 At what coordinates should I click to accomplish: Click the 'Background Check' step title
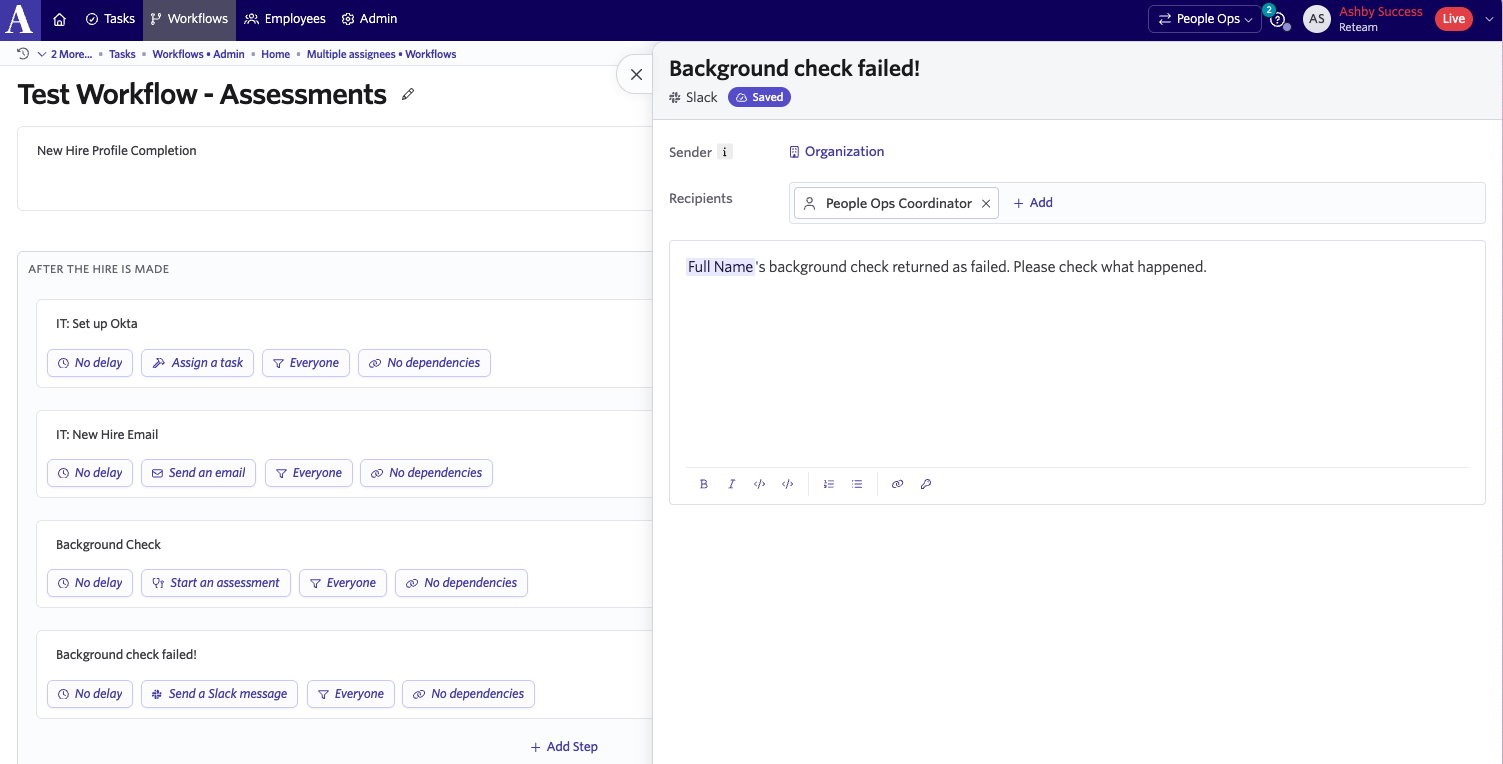pyautogui.click(x=108, y=545)
